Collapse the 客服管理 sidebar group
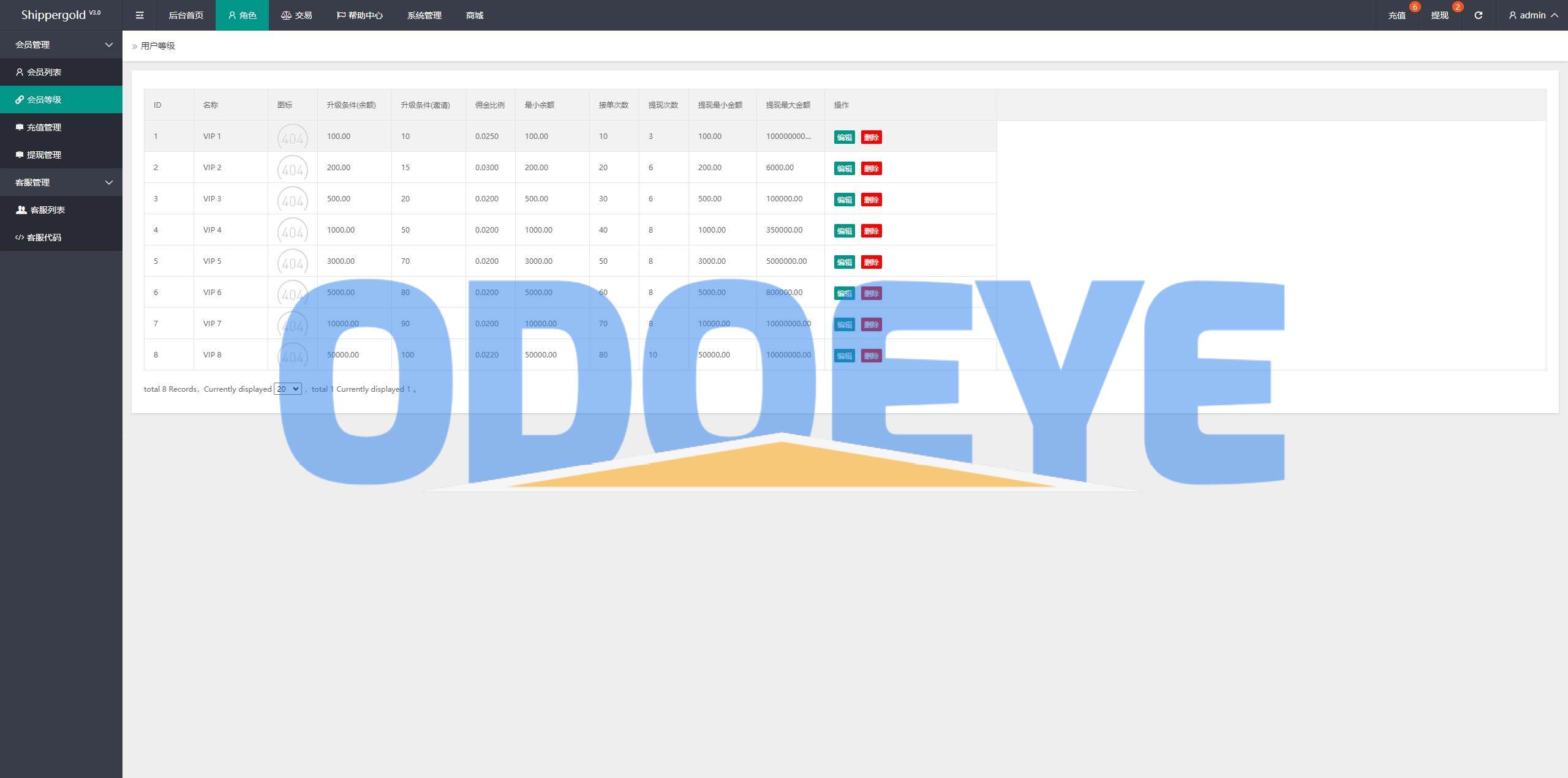1568x778 pixels. 61,182
